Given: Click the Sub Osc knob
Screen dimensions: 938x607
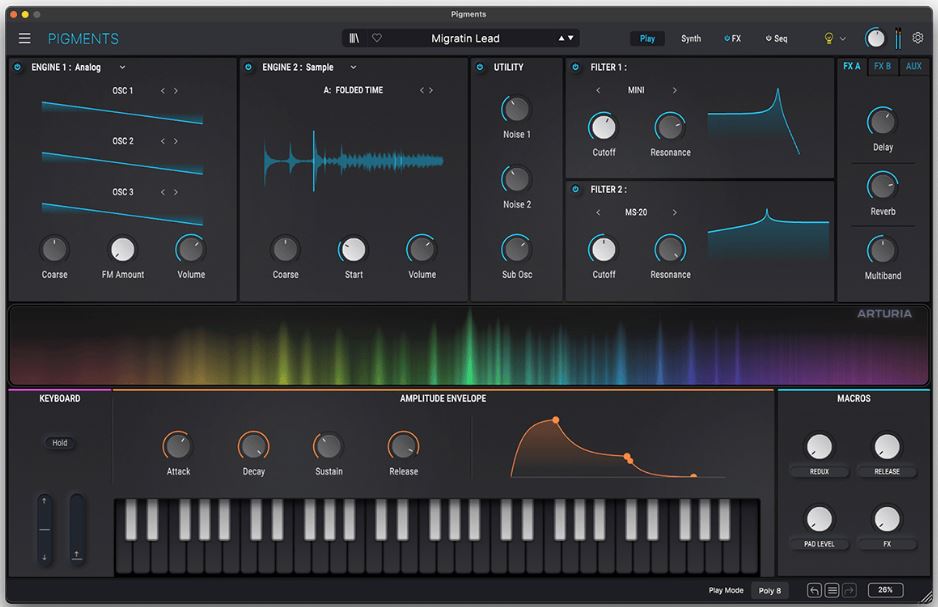Looking at the screenshot, I should coord(516,249).
